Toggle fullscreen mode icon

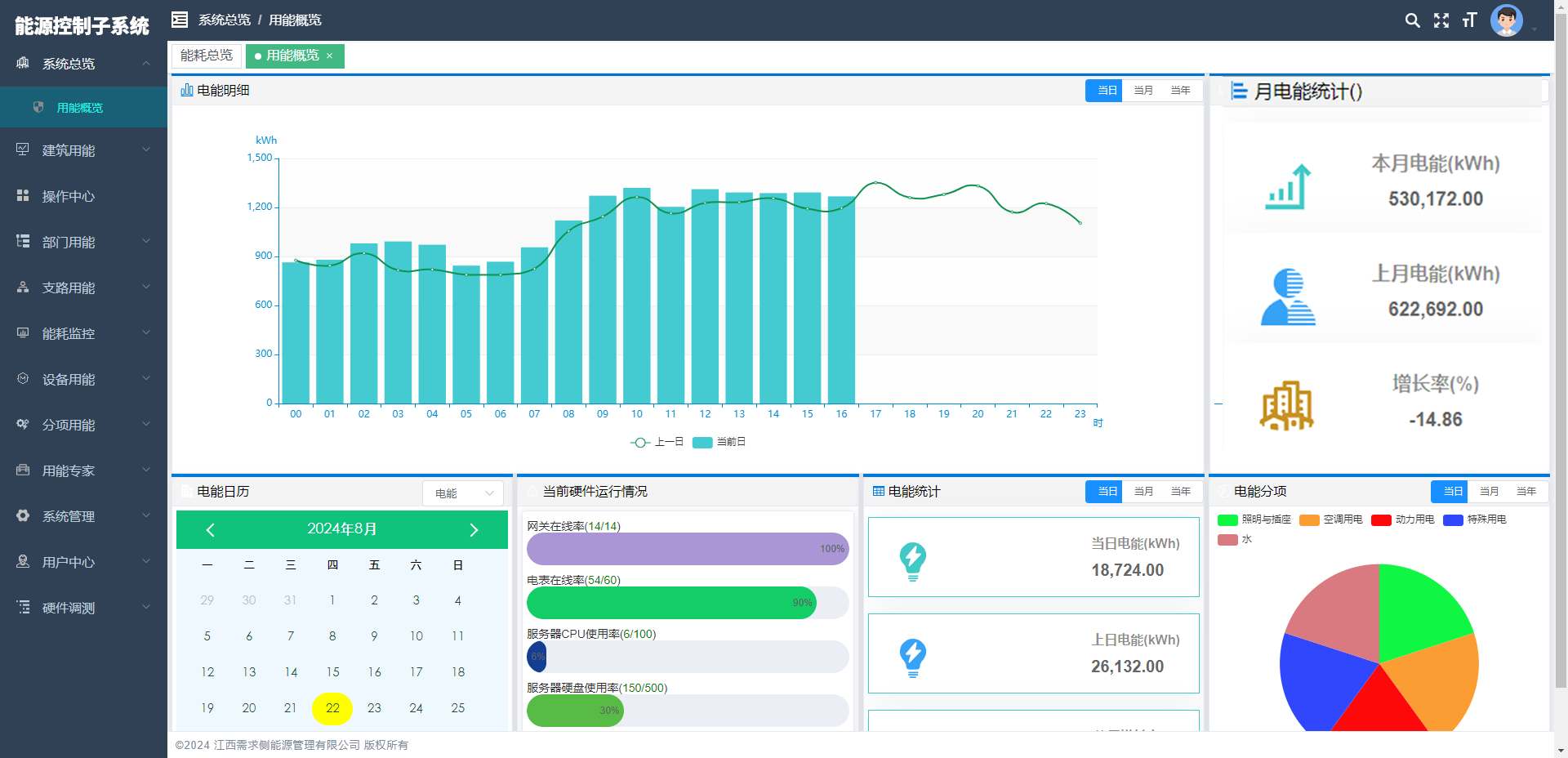1441,20
